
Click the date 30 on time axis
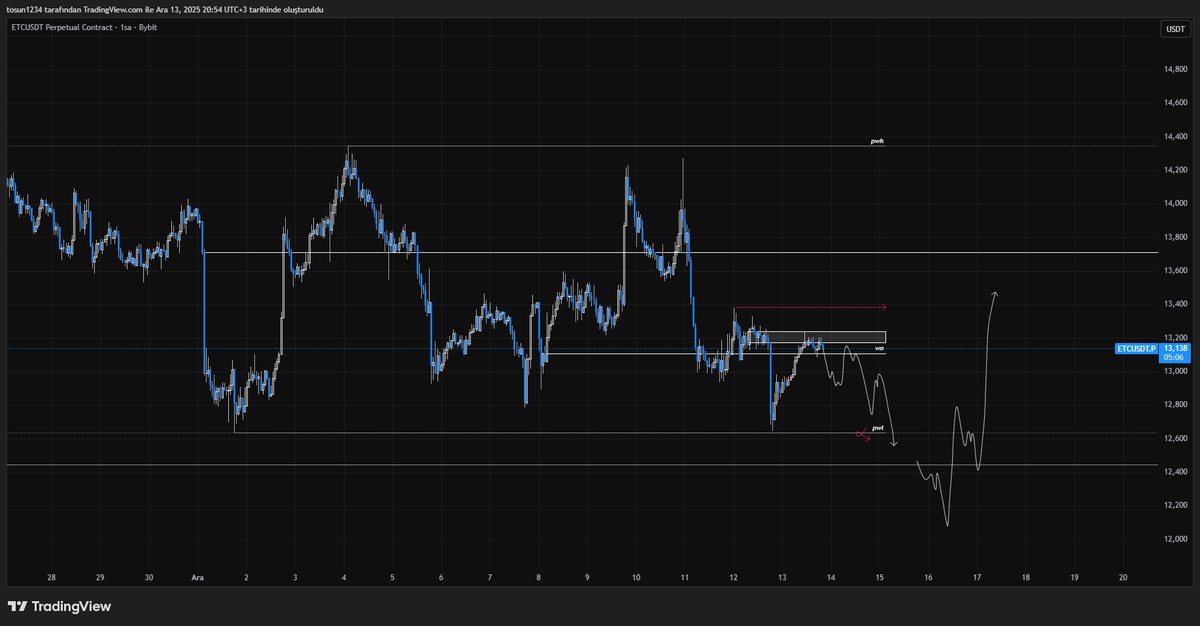[149, 577]
